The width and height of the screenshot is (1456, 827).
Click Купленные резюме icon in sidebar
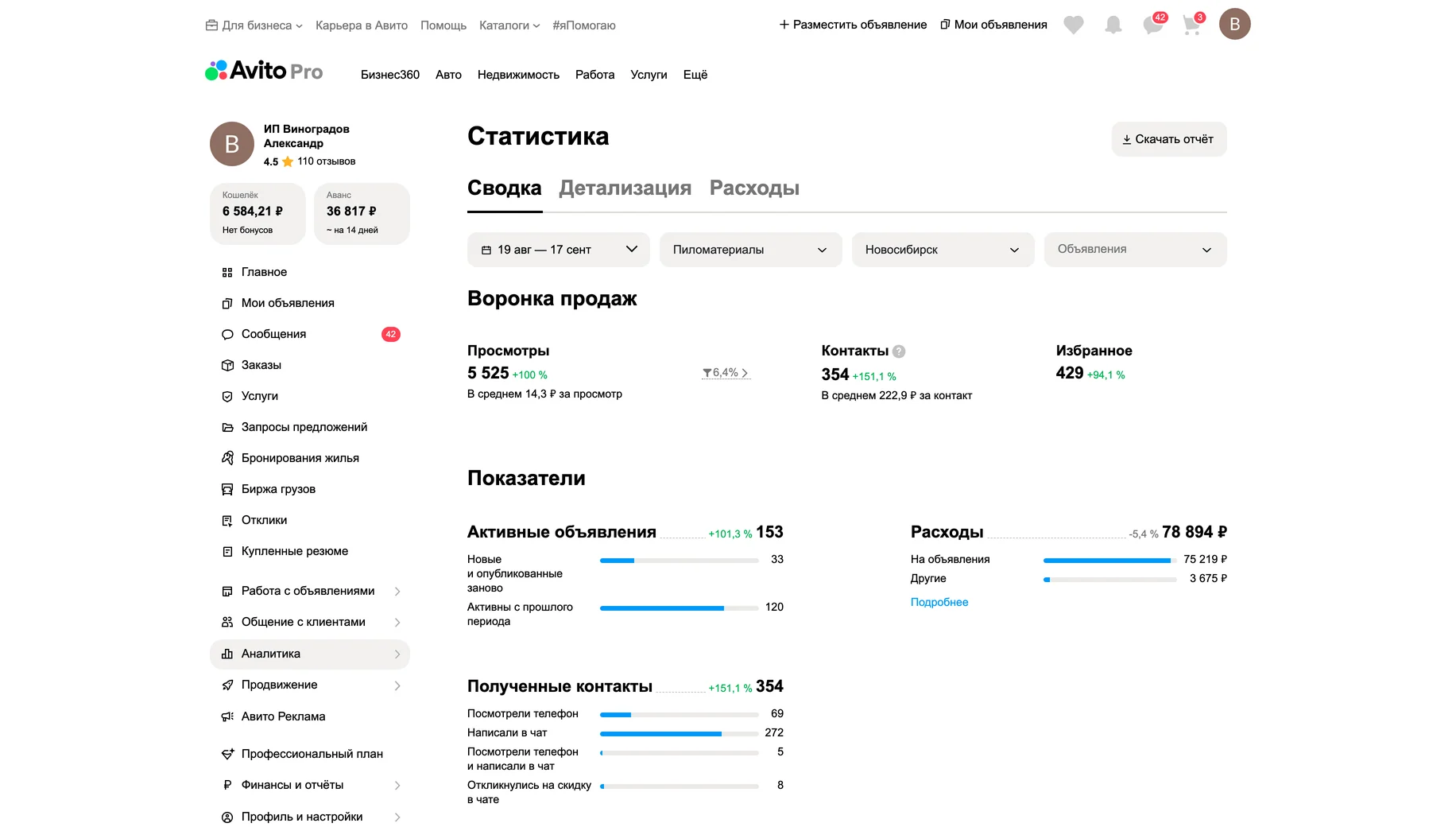[x=227, y=552]
